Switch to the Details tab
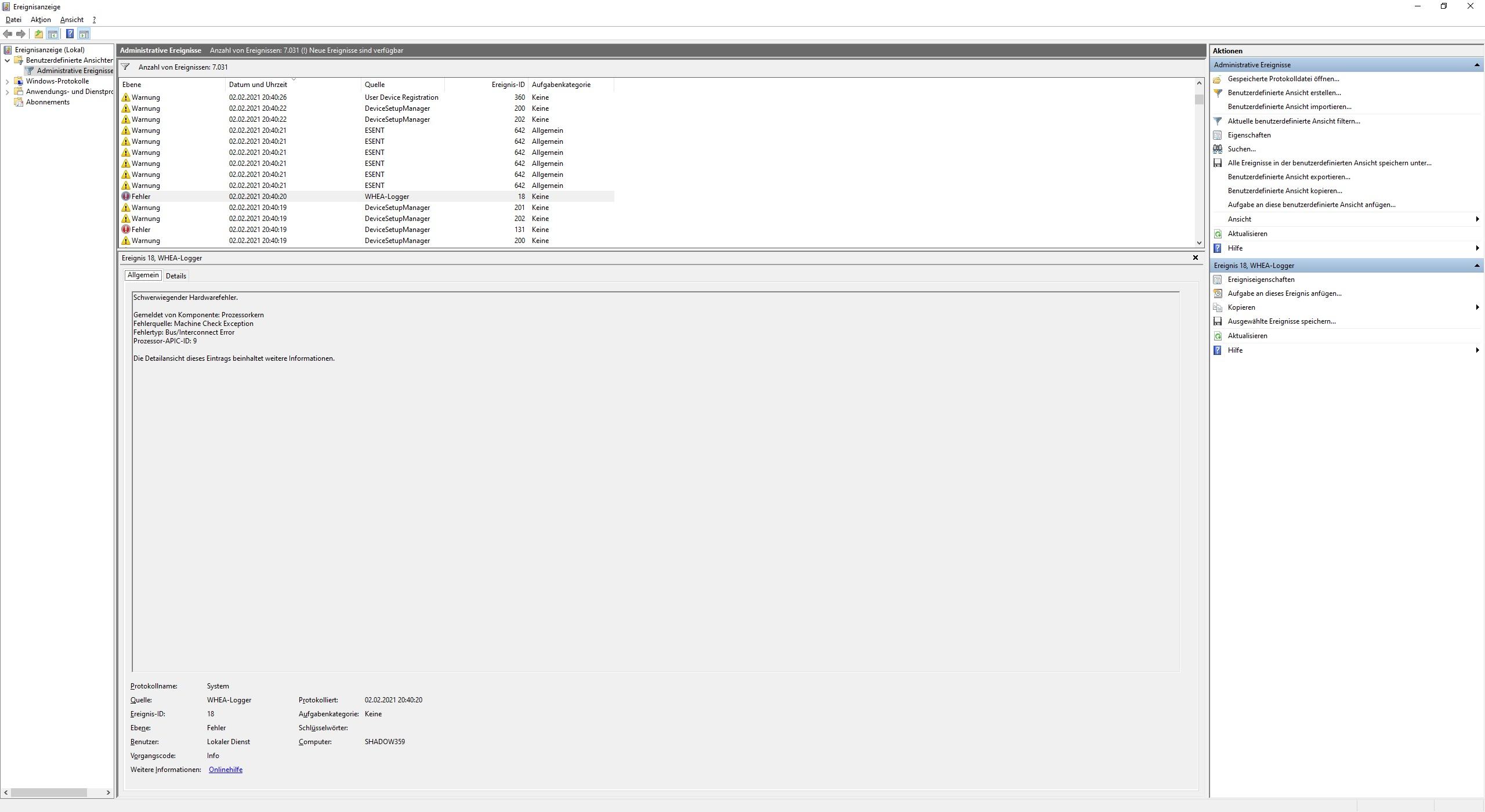This screenshot has height=812, width=1485. [176, 276]
